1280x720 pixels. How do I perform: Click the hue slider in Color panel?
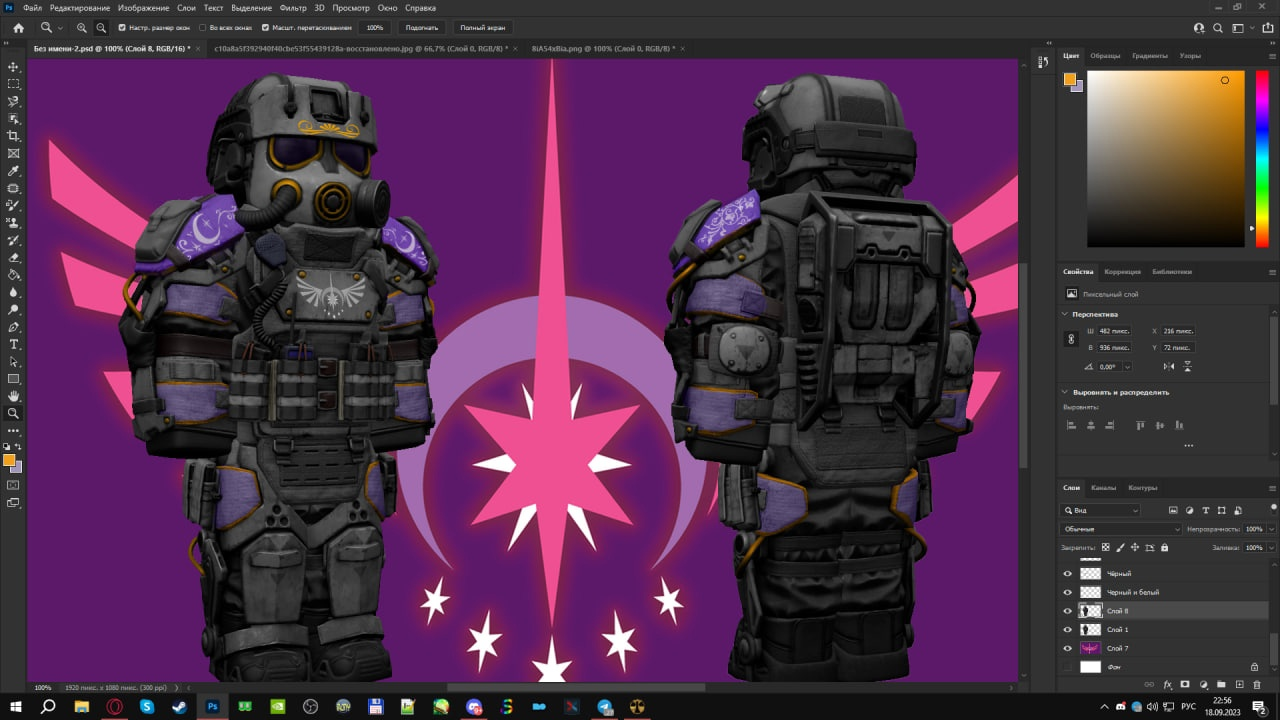click(x=1262, y=159)
